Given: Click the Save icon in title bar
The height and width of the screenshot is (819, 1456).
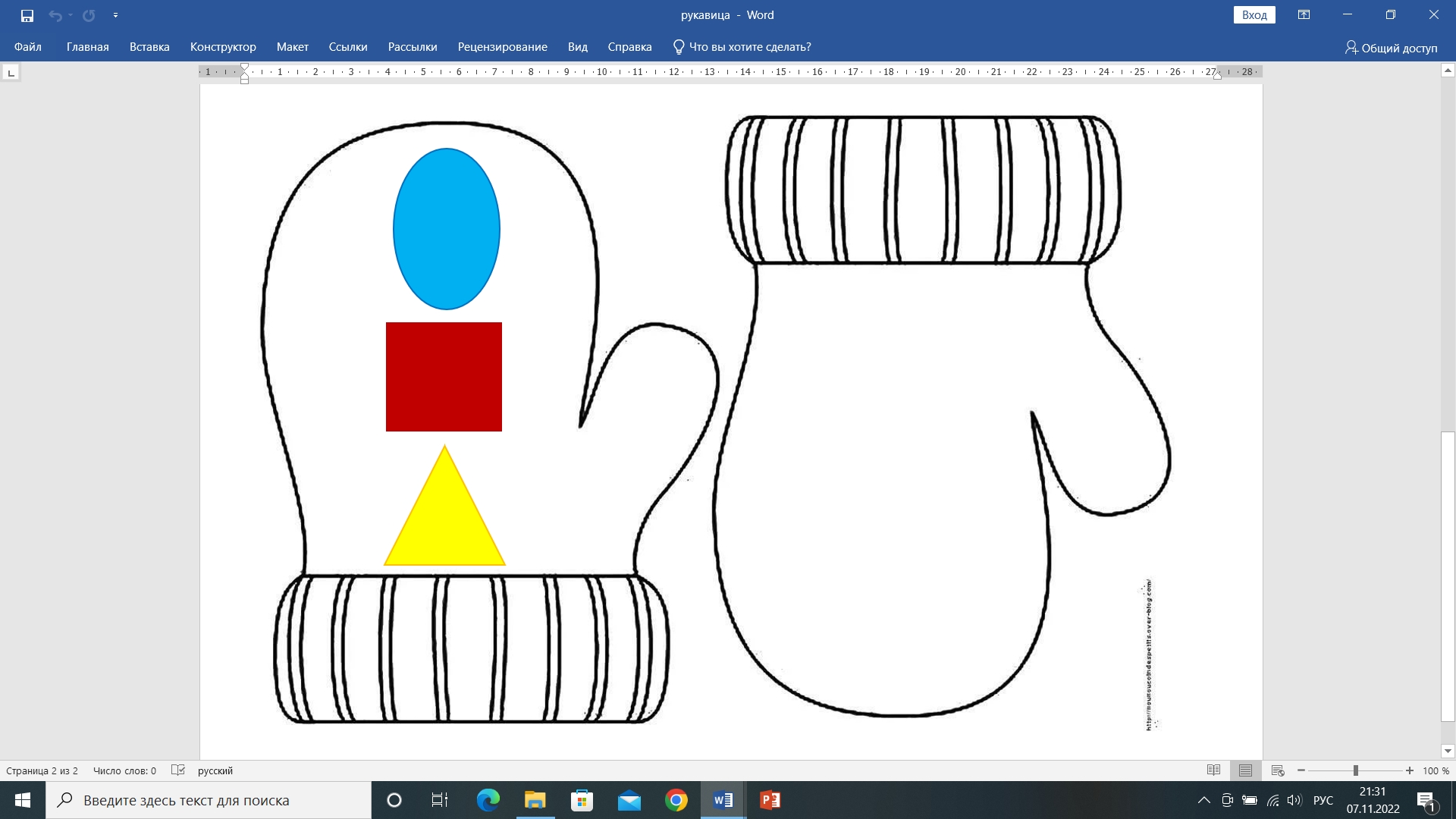Looking at the screenshot, I should [27, 15].
